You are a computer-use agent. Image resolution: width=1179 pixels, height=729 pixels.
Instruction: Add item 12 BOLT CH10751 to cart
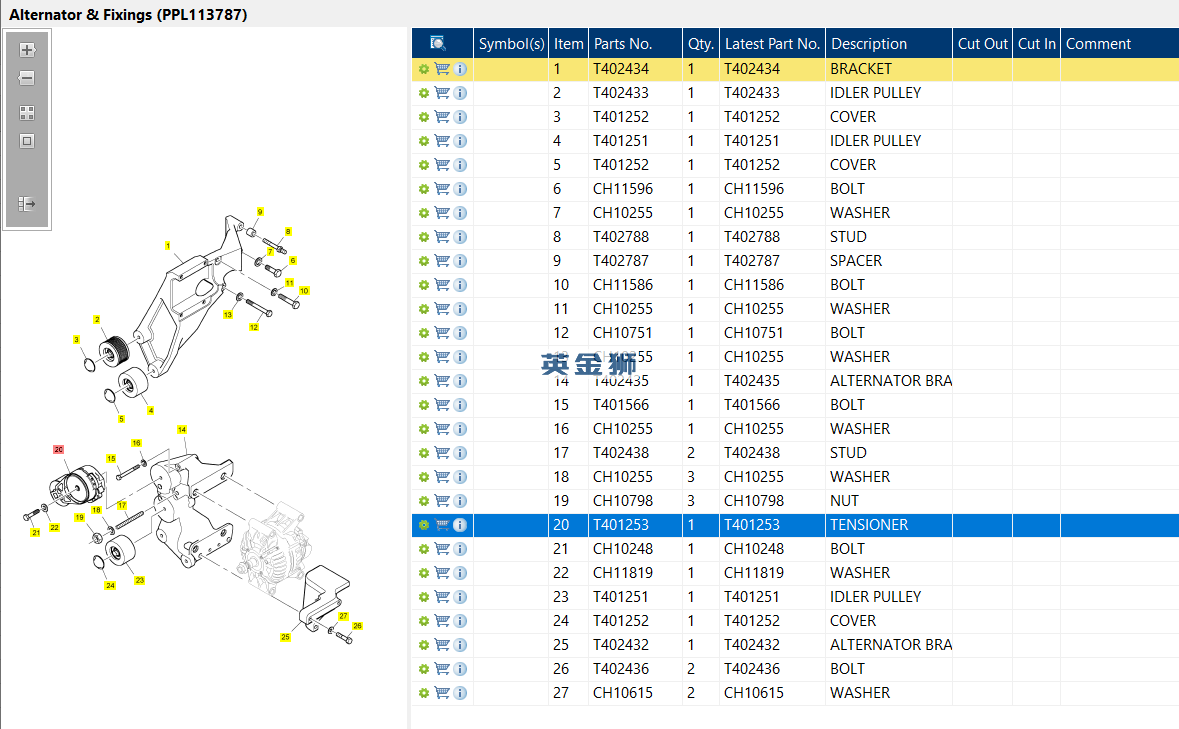442,333
